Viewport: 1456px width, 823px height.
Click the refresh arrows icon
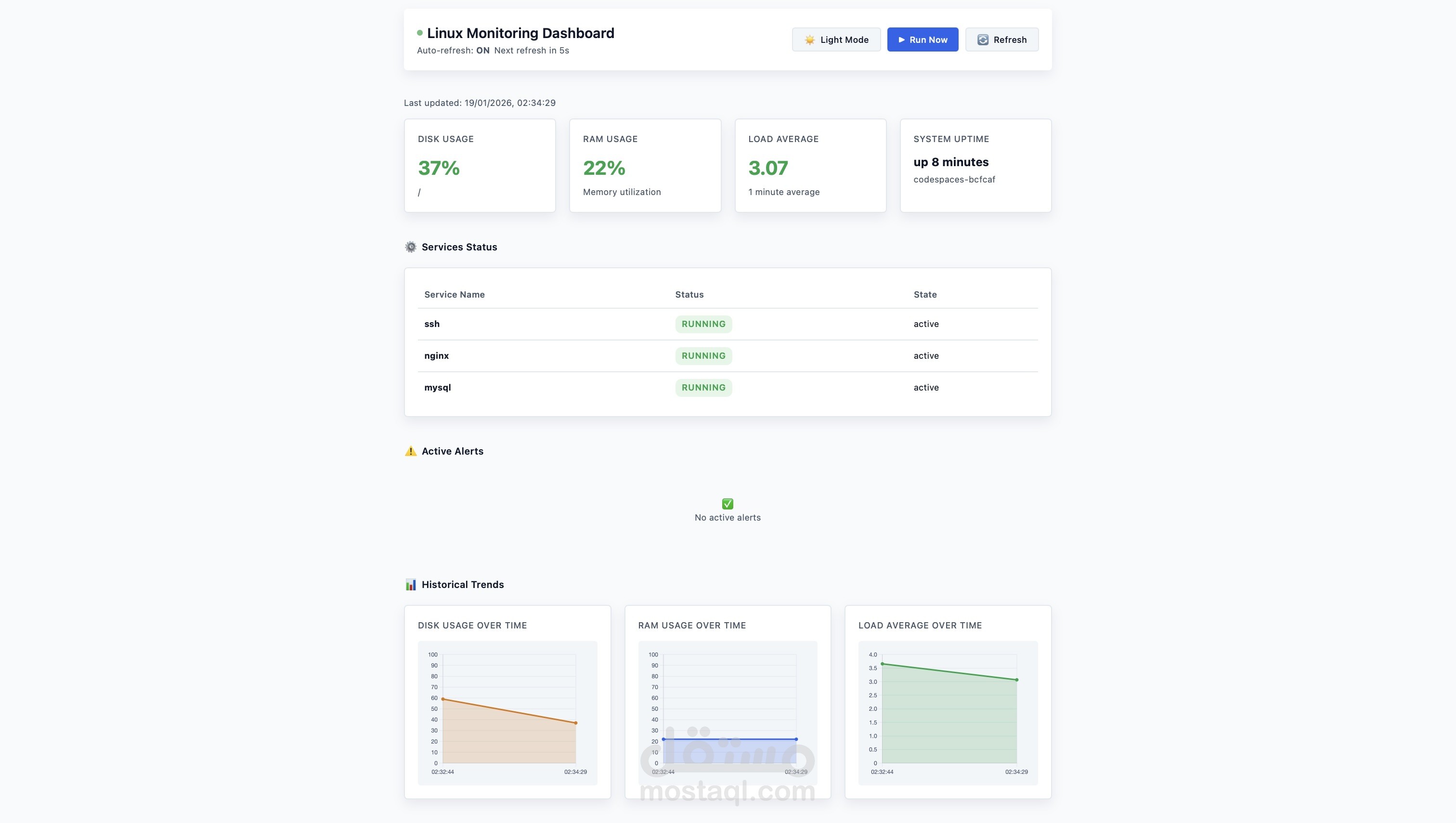tap(982, 39)
